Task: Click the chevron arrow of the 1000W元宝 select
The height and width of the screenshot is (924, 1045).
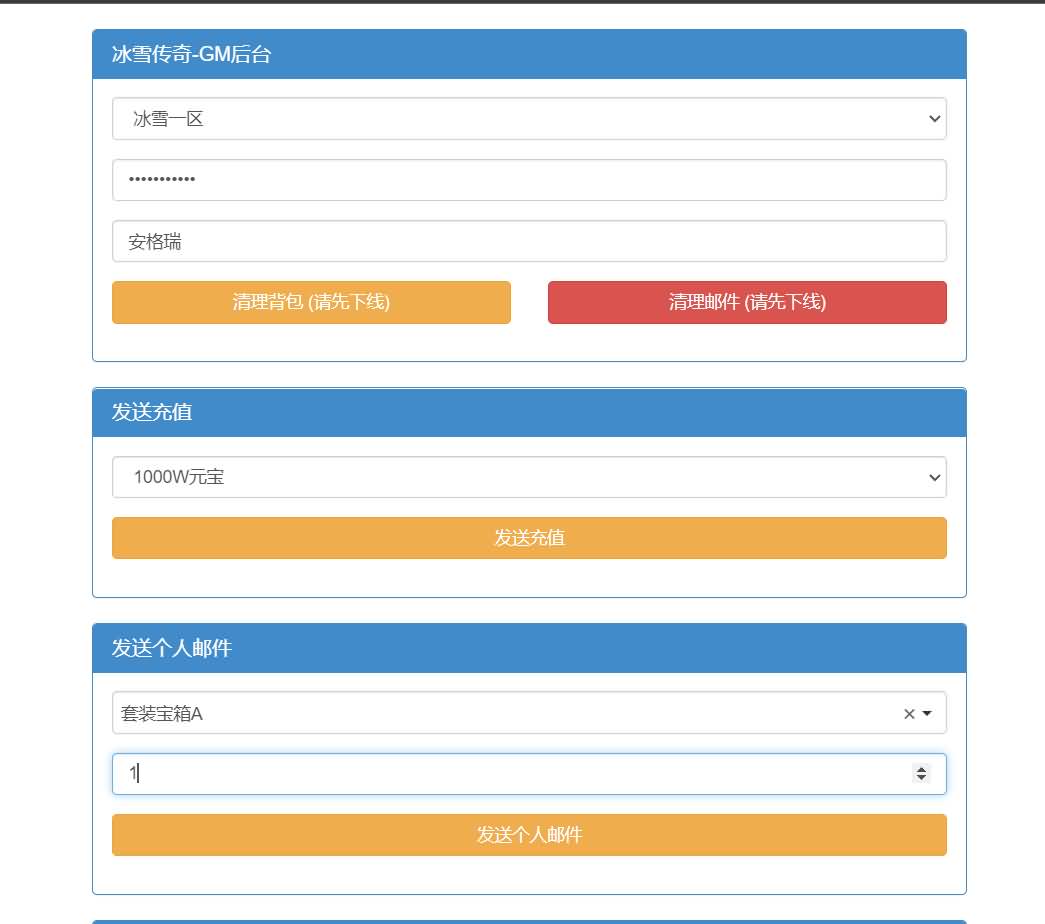Action: [934, 478]
